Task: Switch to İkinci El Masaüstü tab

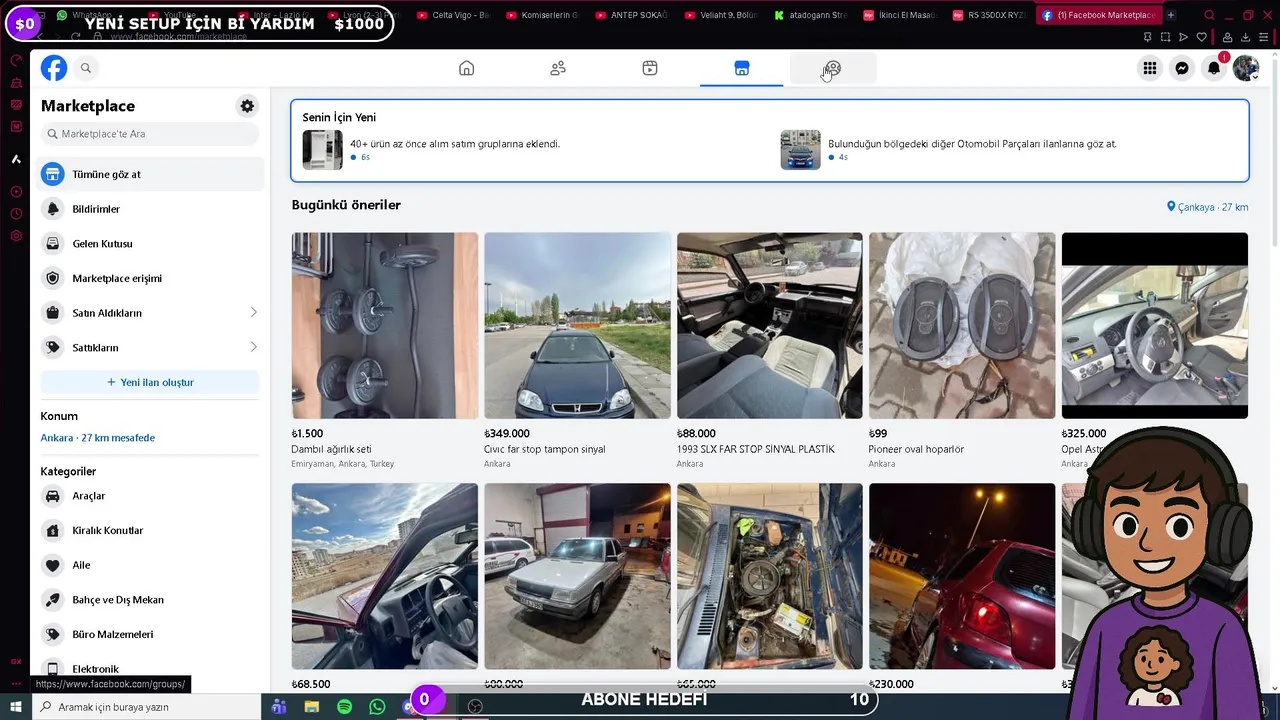Action: tap(900, 15)
